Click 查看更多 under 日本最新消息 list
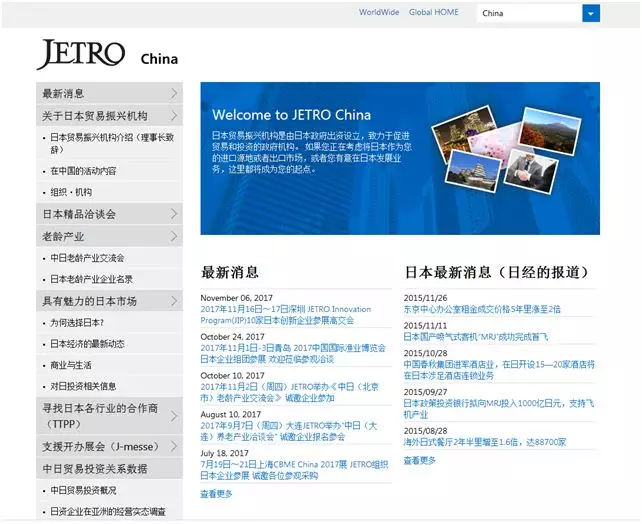This screenshot has width=642, height=524. (x=420, y=460)
